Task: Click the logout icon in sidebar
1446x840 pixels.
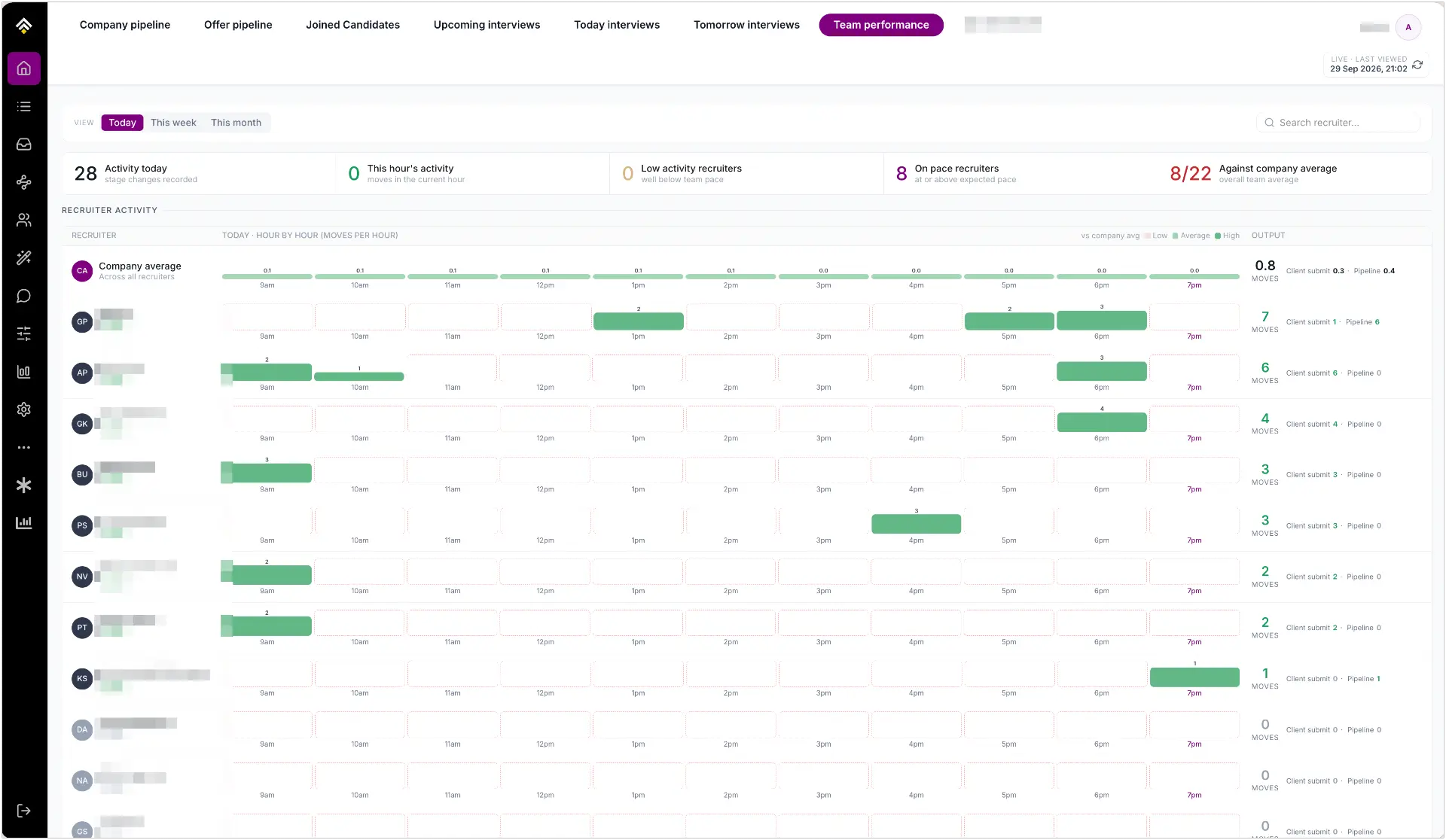Action: [24, 811]
